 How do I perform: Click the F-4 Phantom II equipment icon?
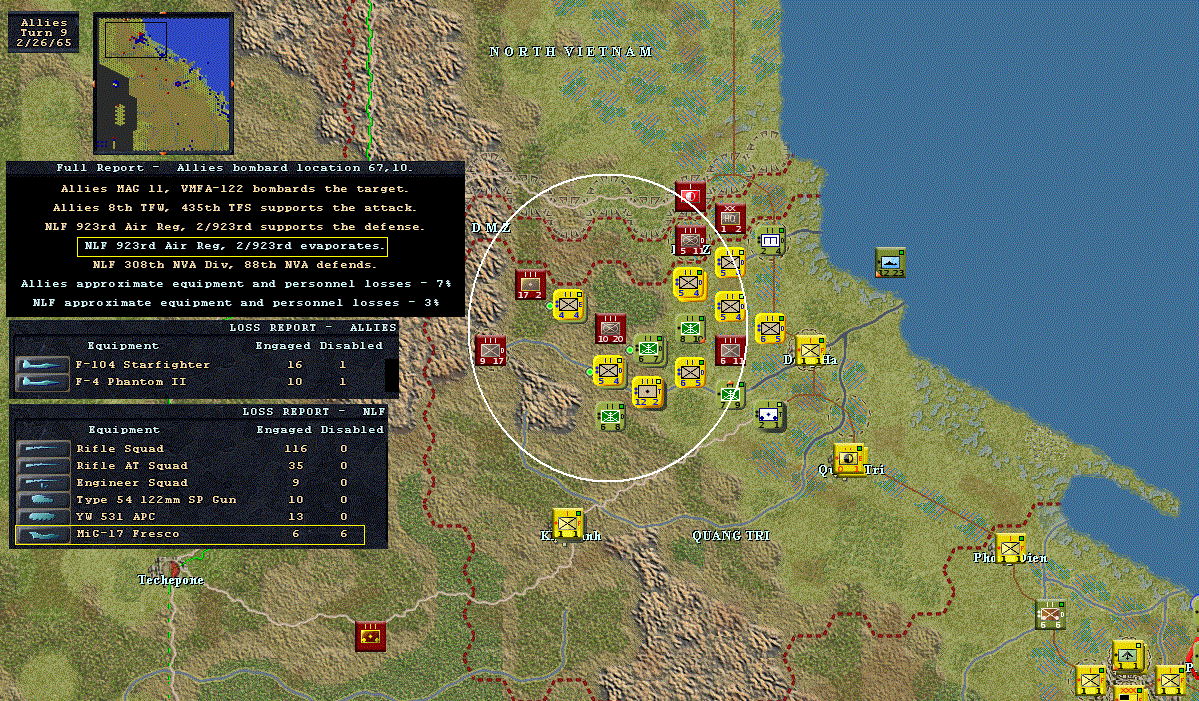pos(42,381)
